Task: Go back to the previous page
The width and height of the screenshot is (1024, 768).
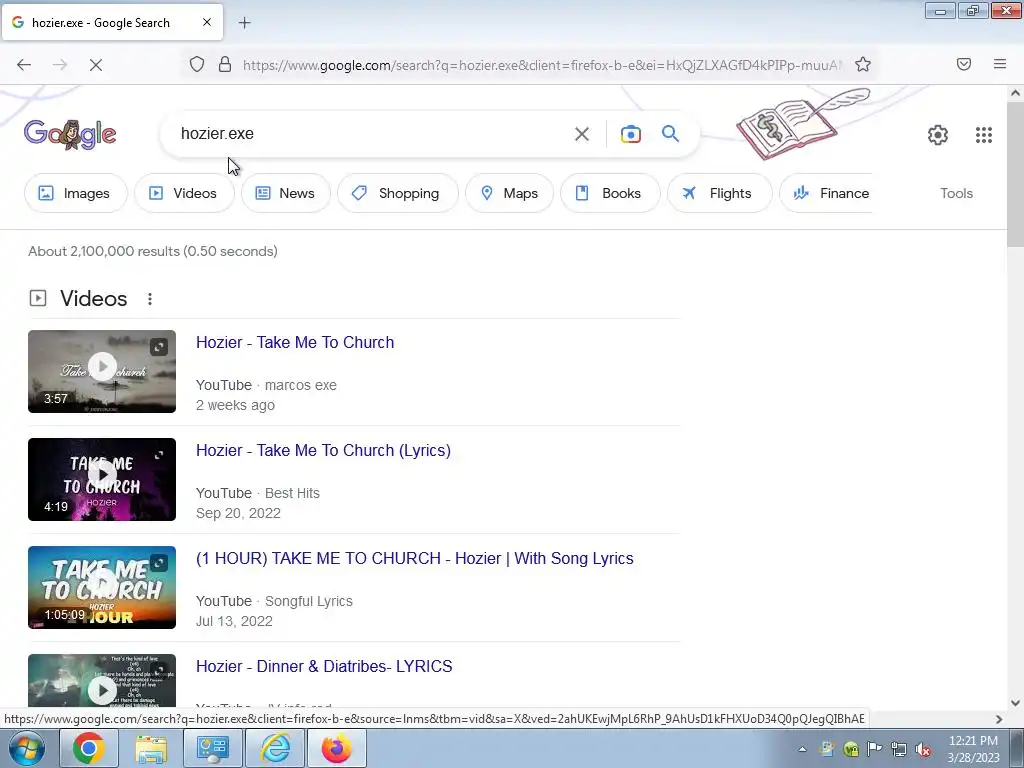Action: (24, 65)
